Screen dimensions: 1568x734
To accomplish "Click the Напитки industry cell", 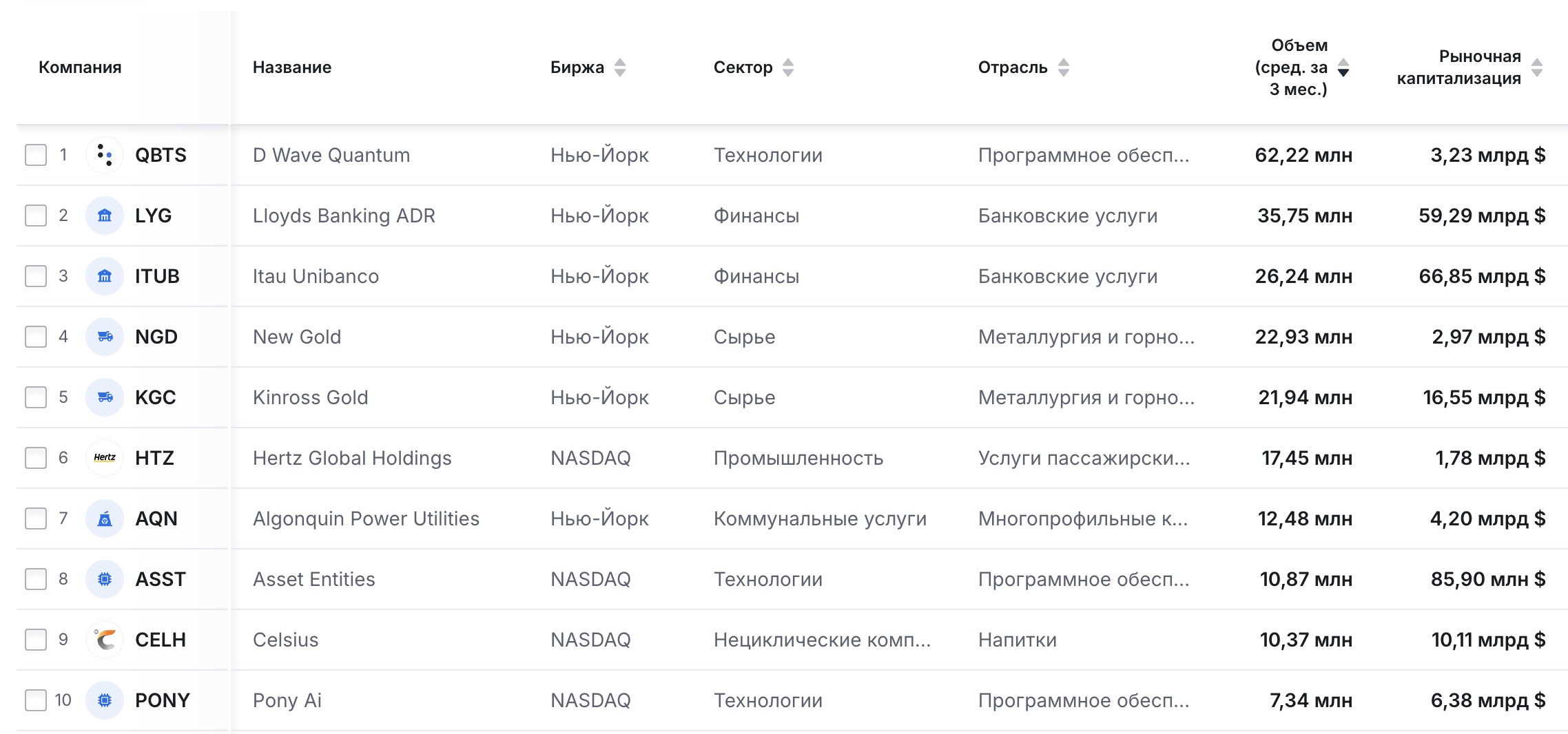I will point(1018,640).
